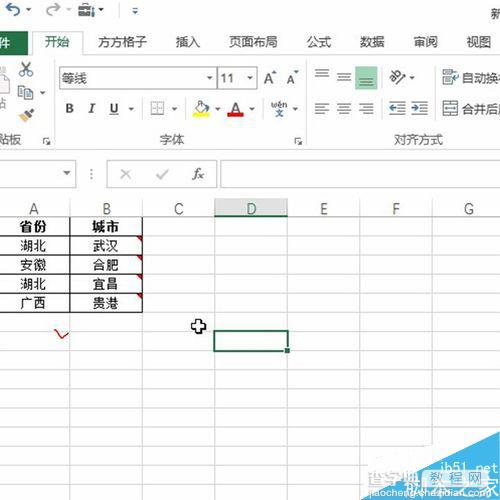Click the Wrap Text (自动换) button

click(x=470, y=78)
